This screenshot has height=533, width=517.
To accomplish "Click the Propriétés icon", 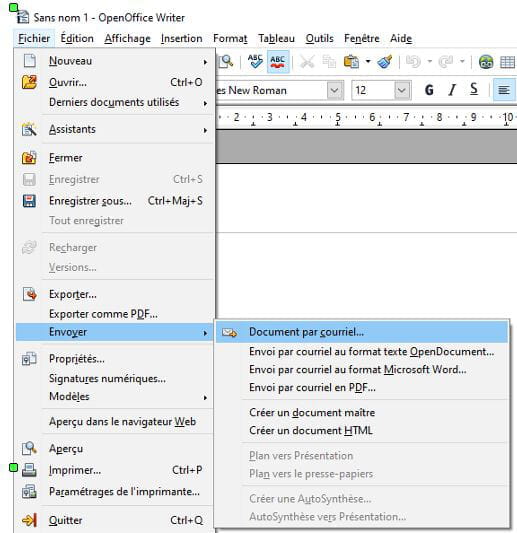I will pos(29,359).
